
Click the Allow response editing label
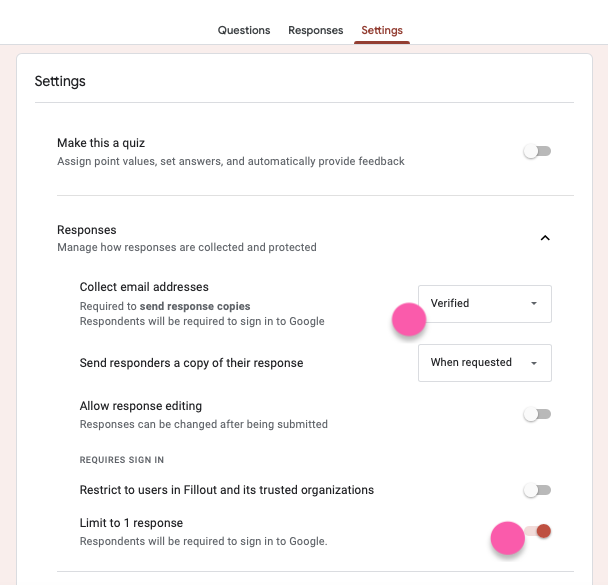point(141,406)
